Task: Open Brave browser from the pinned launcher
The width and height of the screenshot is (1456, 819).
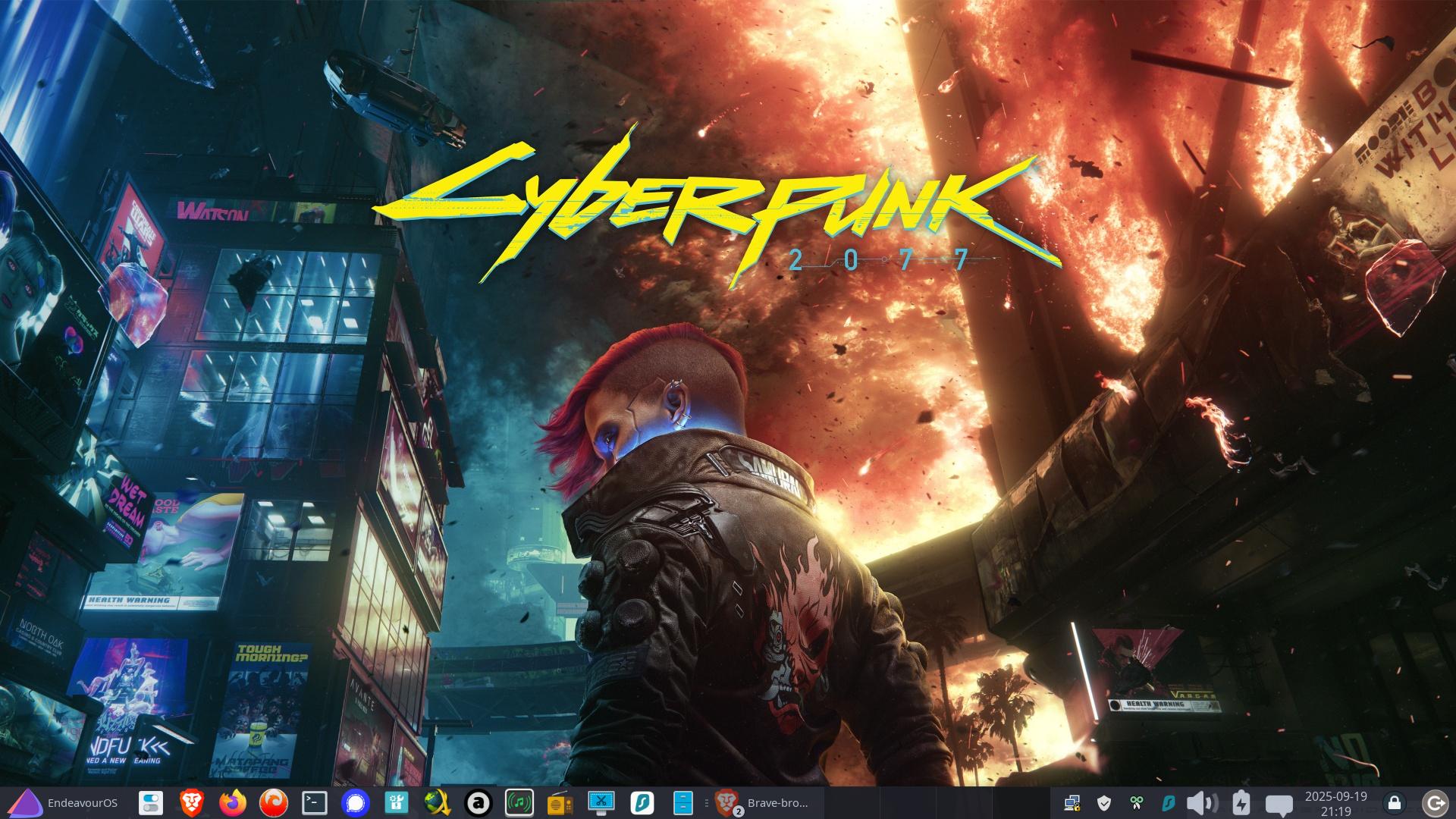Action: click(192, 802)
